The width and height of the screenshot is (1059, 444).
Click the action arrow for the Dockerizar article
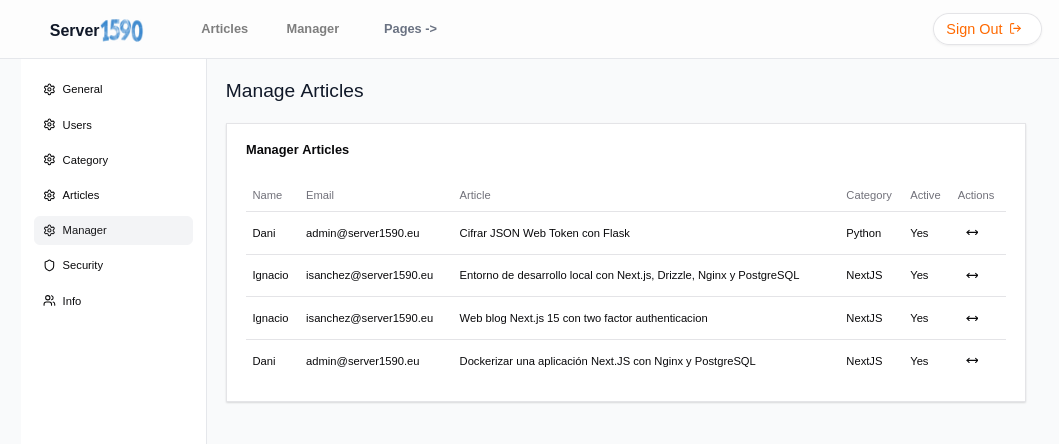[972, 361]
